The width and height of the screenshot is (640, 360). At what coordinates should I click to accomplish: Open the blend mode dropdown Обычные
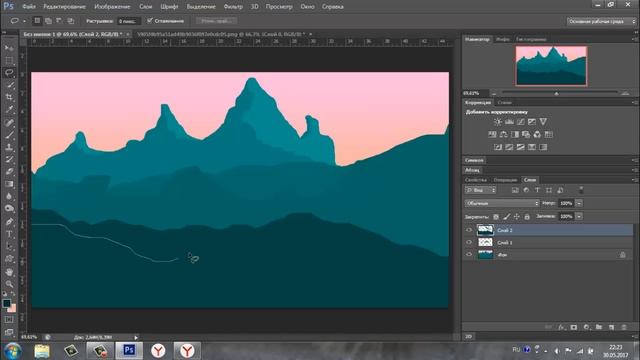pyautogui.click(x=502, y=203)
